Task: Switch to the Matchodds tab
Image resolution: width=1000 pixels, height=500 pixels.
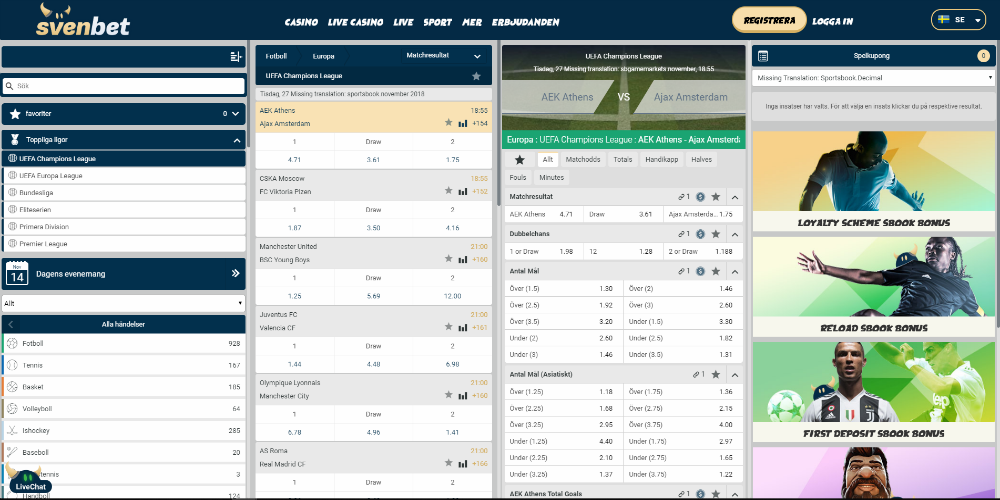Action: tap(582, 159)
